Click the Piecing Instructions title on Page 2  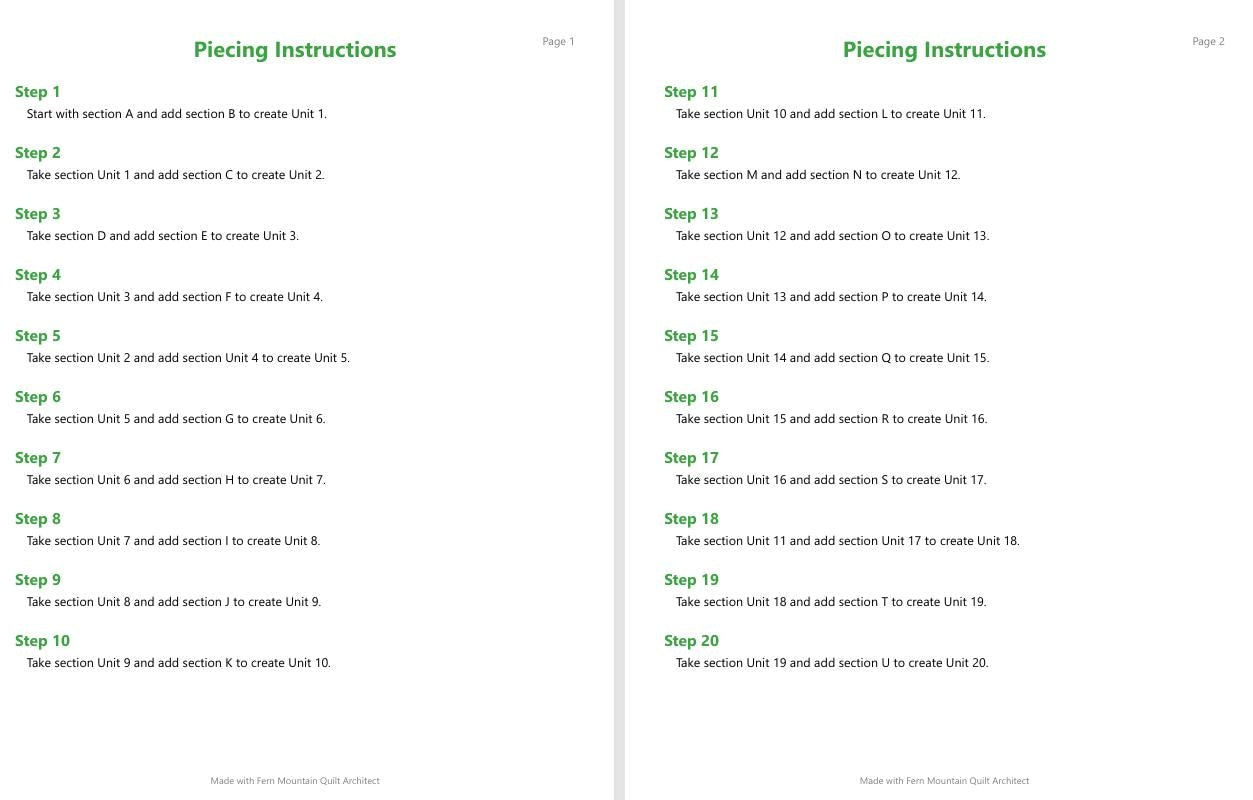[x=944, y=50]
